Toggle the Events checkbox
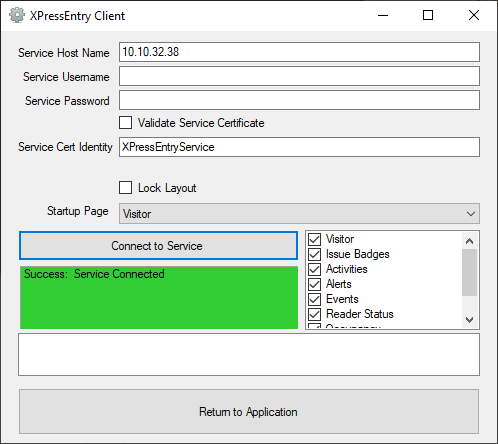Screen dimensions: 498x444 pos(314,299)
